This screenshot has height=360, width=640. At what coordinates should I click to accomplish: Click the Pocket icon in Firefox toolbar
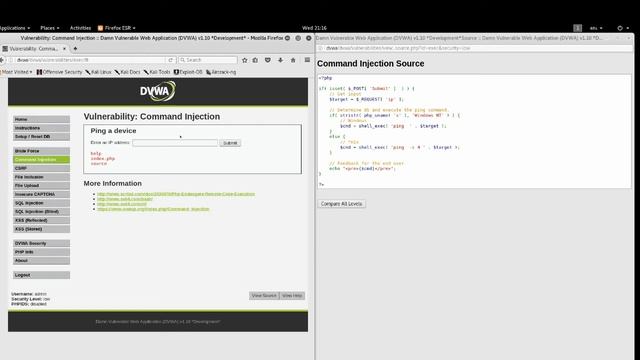click(x=268, y=60)
